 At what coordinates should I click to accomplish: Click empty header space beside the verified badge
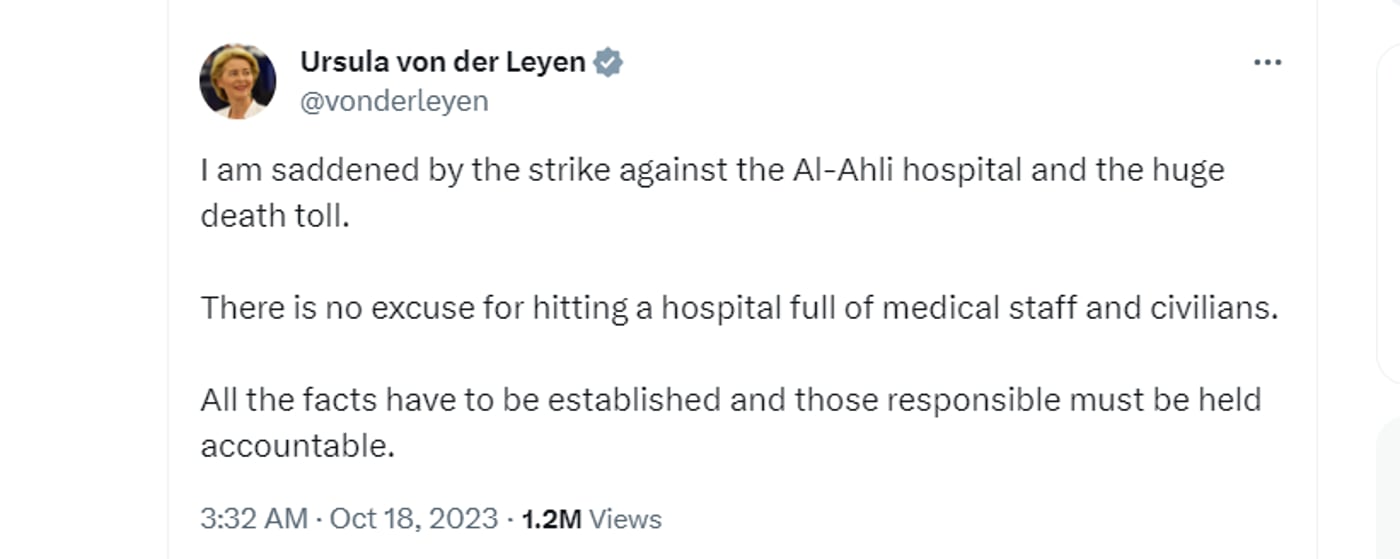point(930,62)
